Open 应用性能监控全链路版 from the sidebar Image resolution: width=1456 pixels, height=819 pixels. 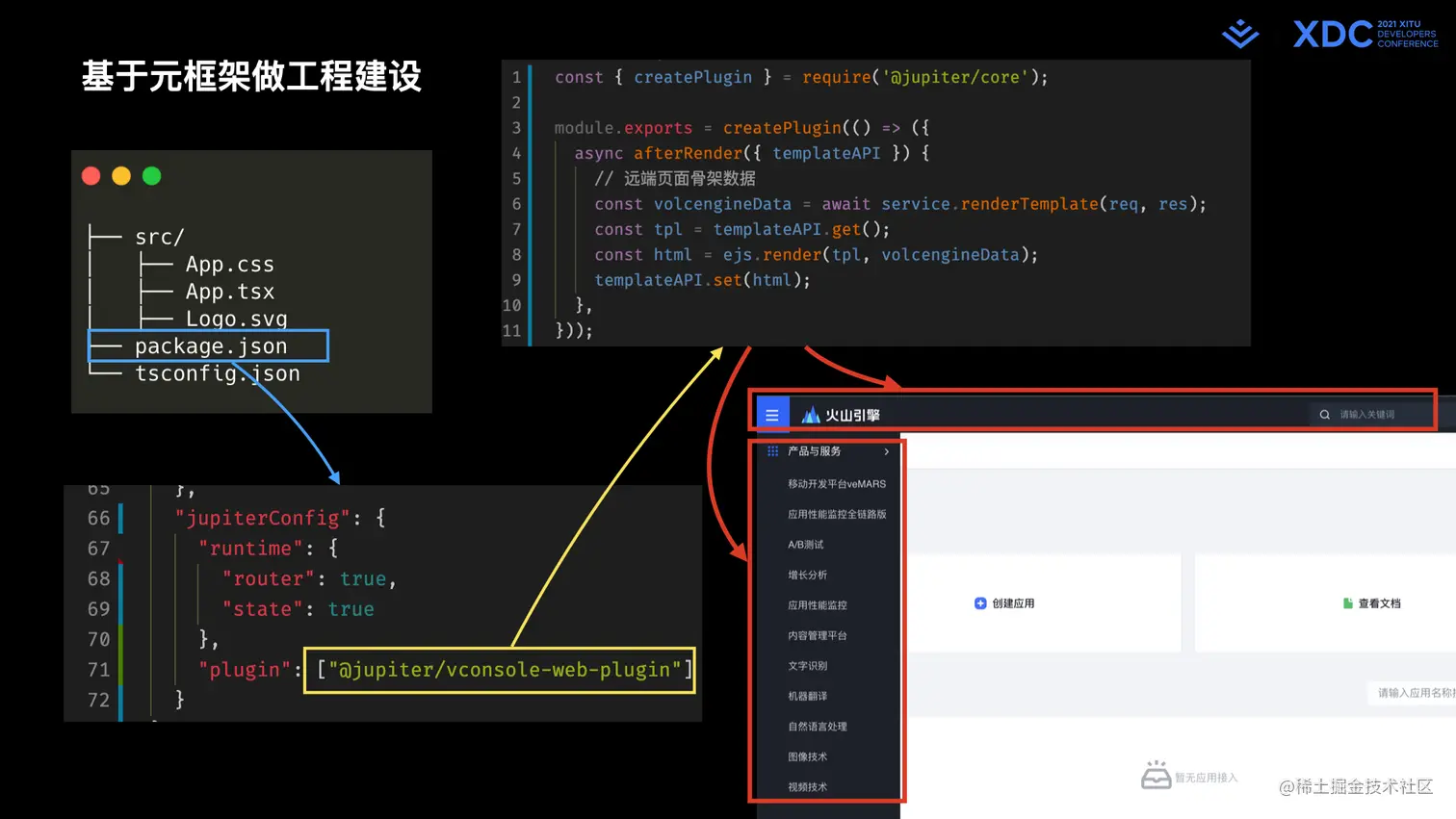(837, 515)
